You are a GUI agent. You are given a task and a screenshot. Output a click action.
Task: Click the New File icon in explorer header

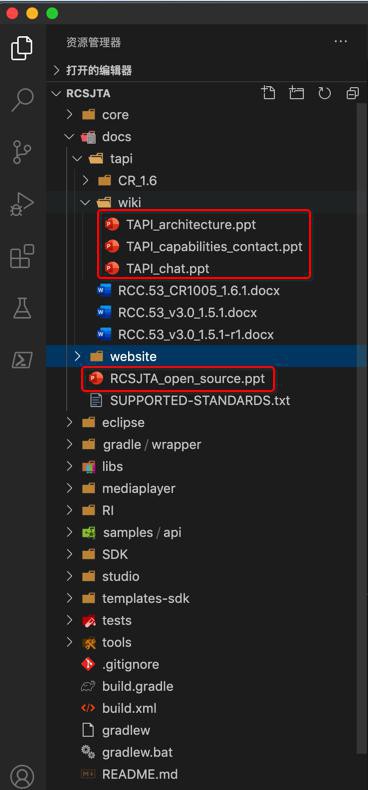(x=269, y=93)
